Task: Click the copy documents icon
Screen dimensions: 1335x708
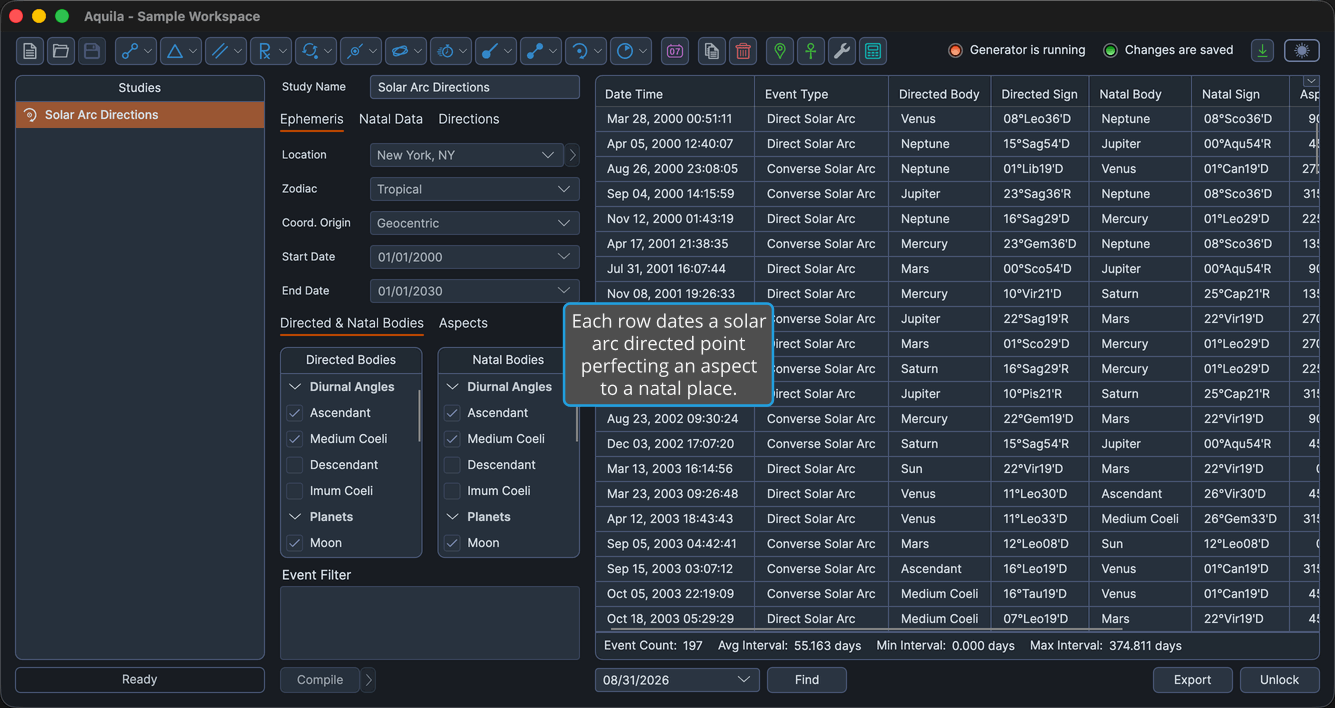Action: tap(712, 51)
